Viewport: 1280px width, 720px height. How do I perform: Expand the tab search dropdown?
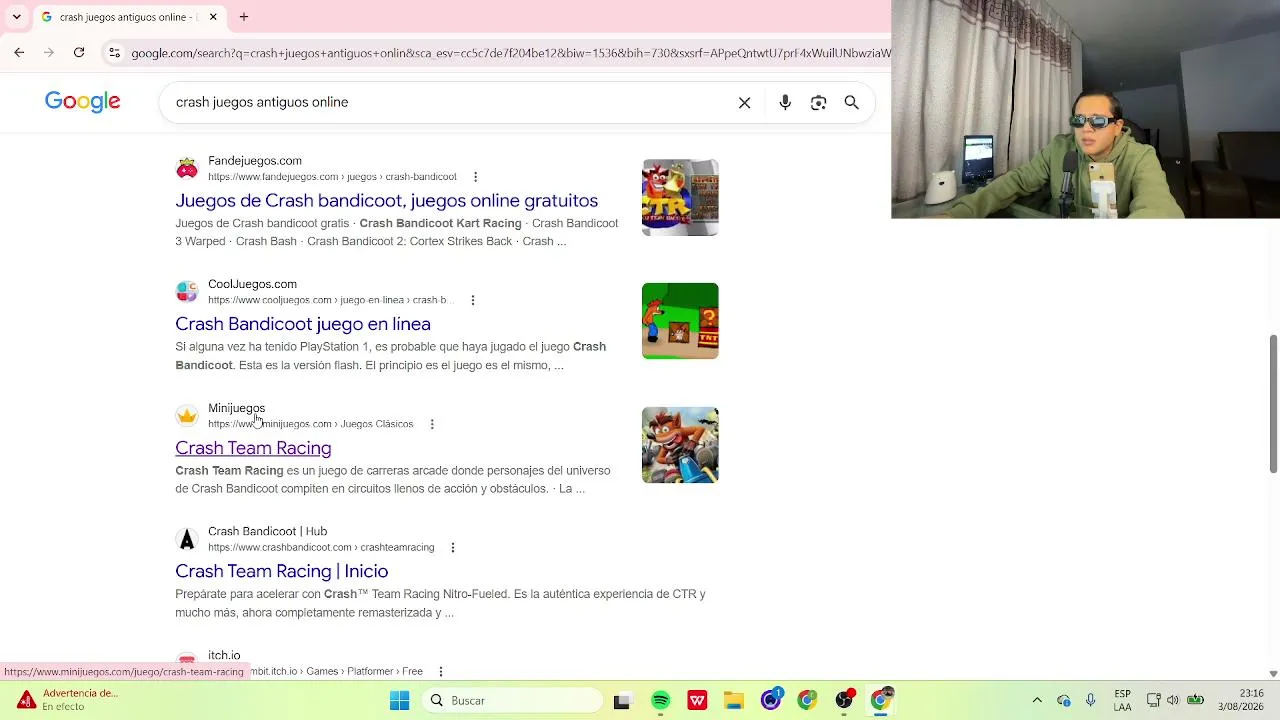[16, 17]
